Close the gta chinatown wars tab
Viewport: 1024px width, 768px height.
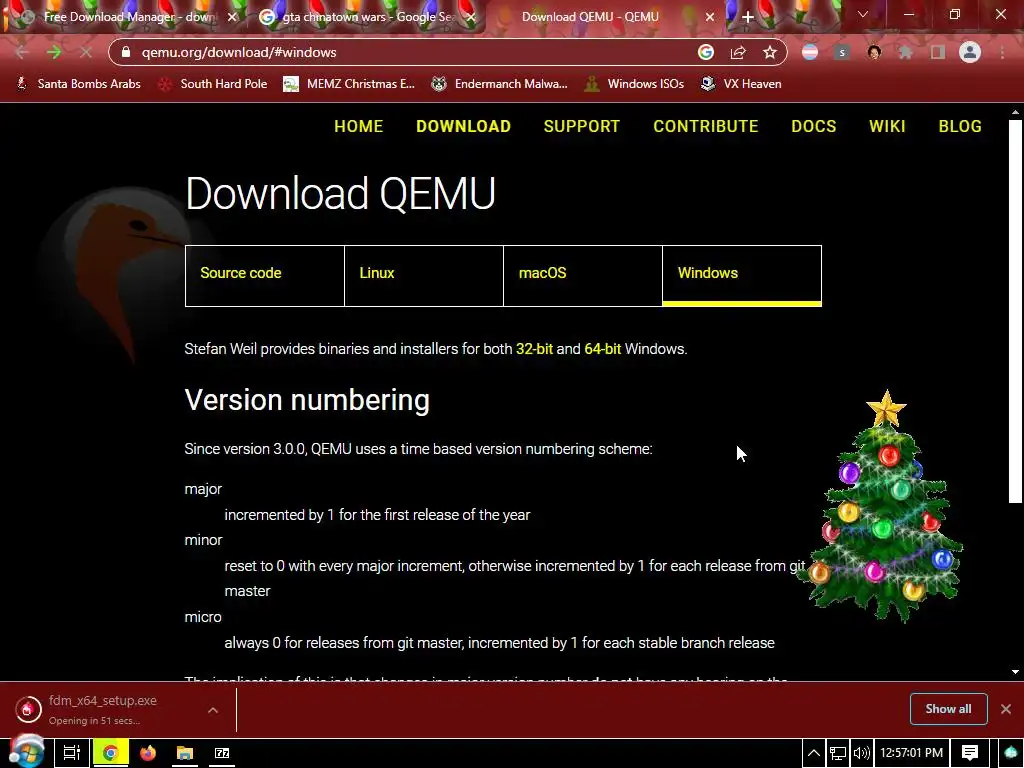click(x=471, y=17)
